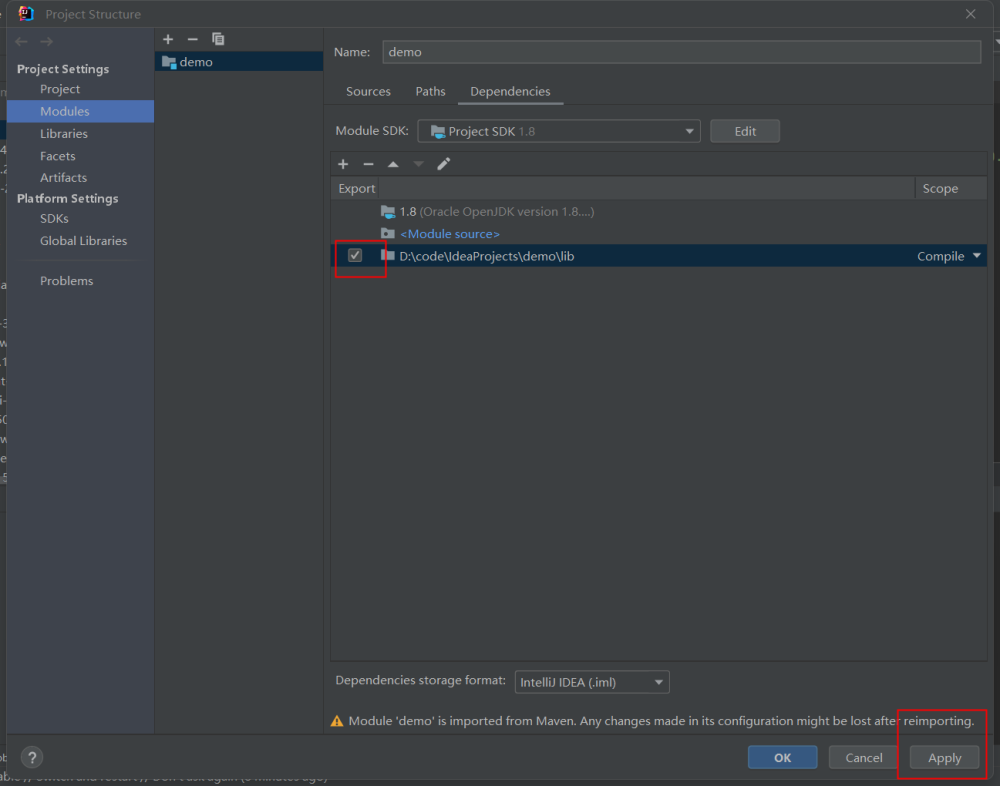Click the Name input field

tap(681, 52)
